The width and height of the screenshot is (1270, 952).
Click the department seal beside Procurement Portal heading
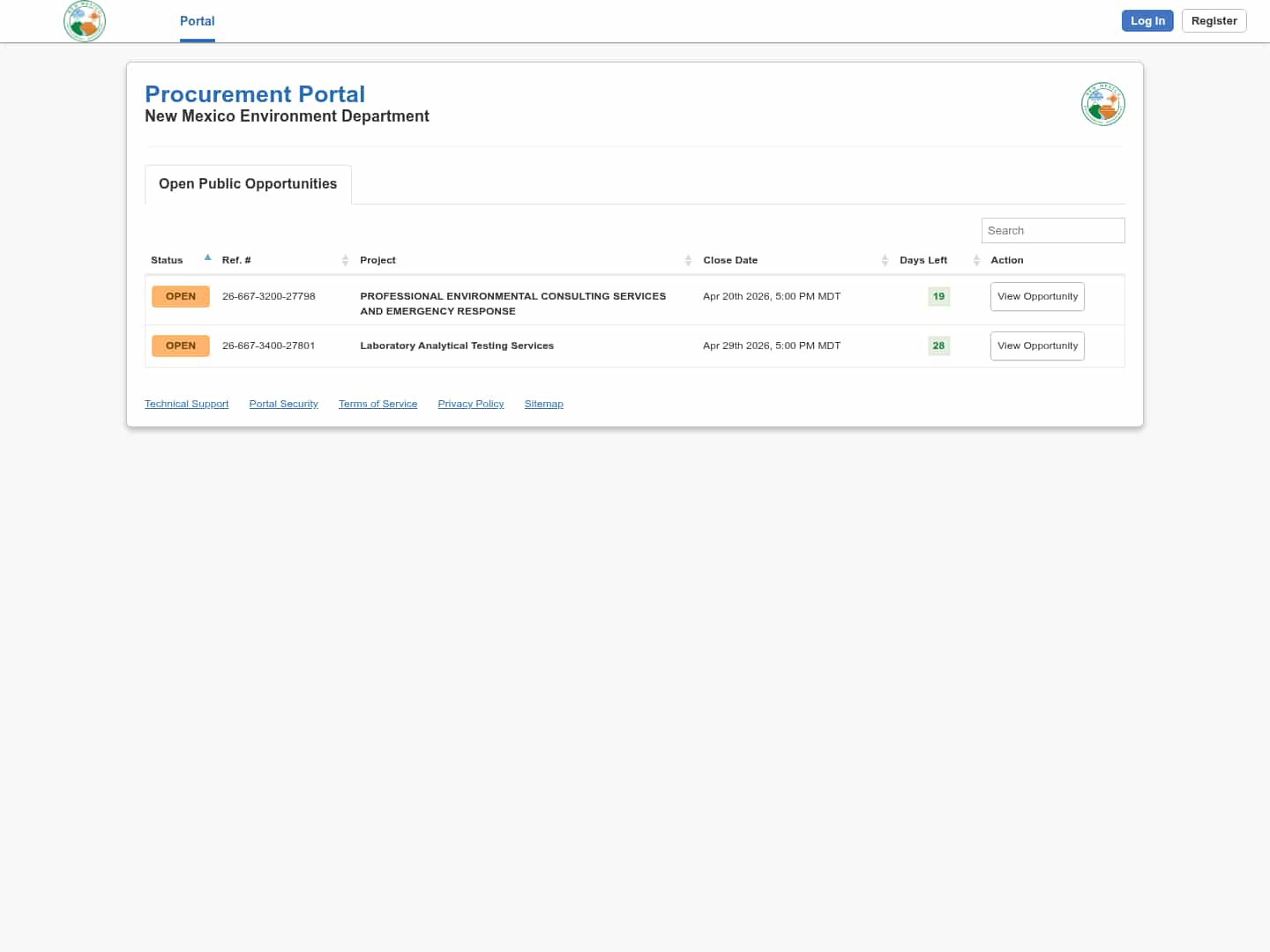tap(1102, 104)
